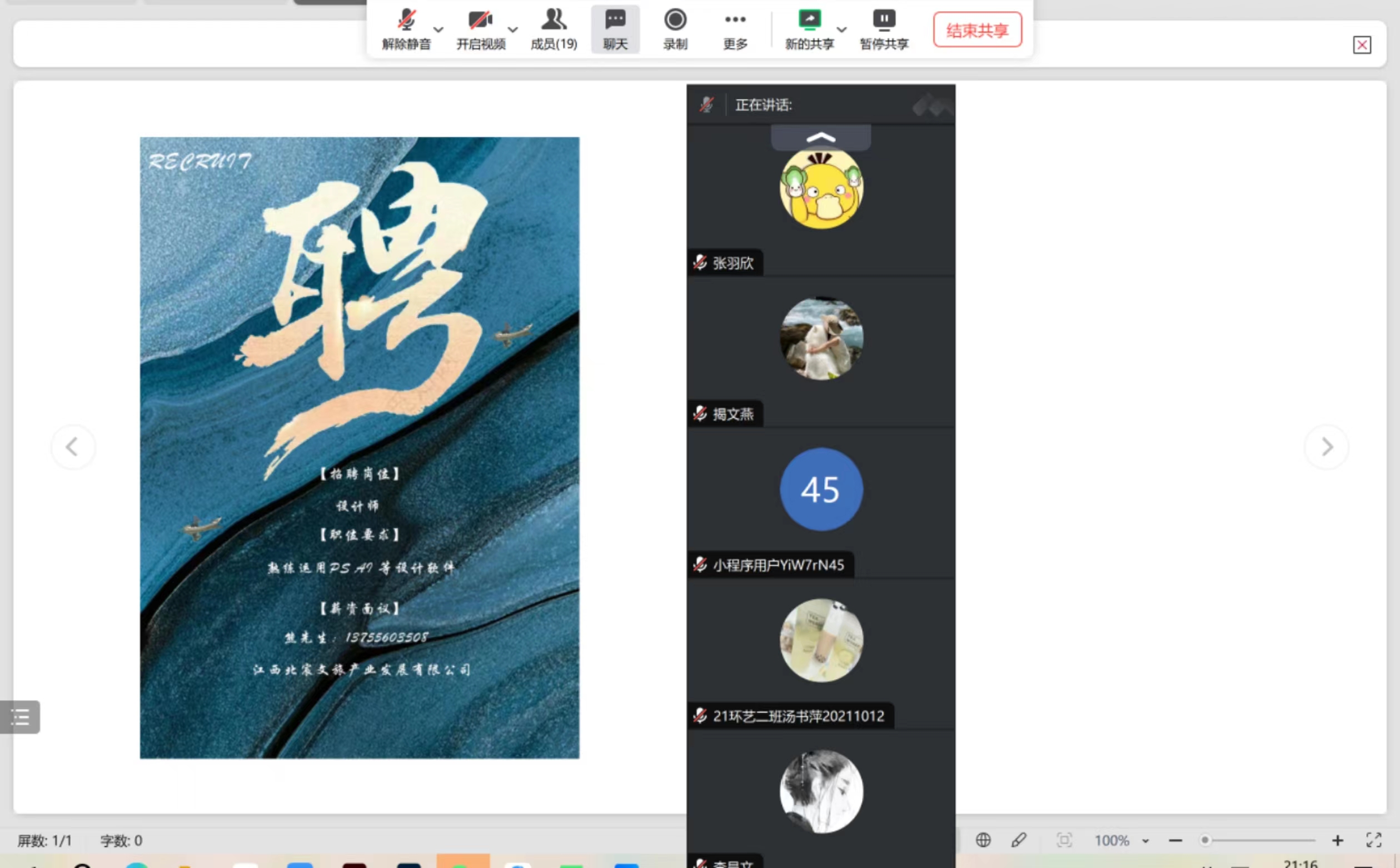Select 张羽欣's duck avatar
The width and height of the screenshot is (1400, 868).
click(x=821, y=188)
